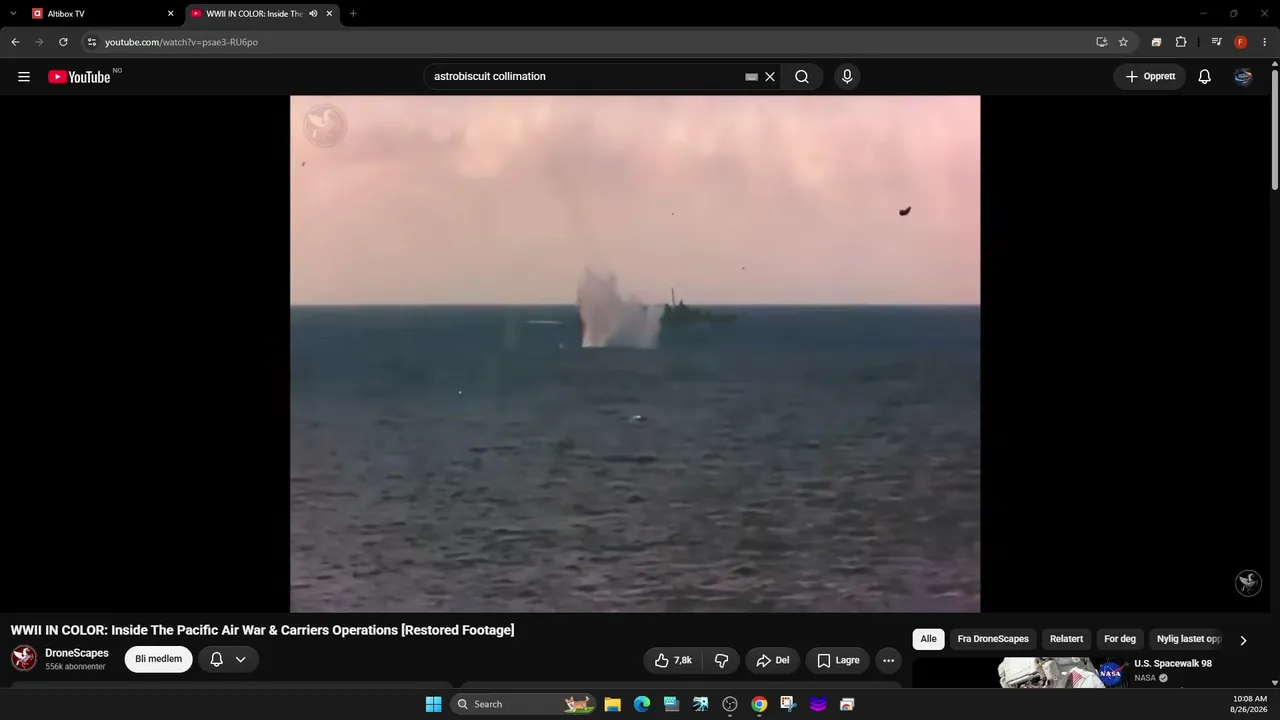Clear the search query with the X
Image resolution: width=1280 pixels, height=720 pixels.
point(770,77)
